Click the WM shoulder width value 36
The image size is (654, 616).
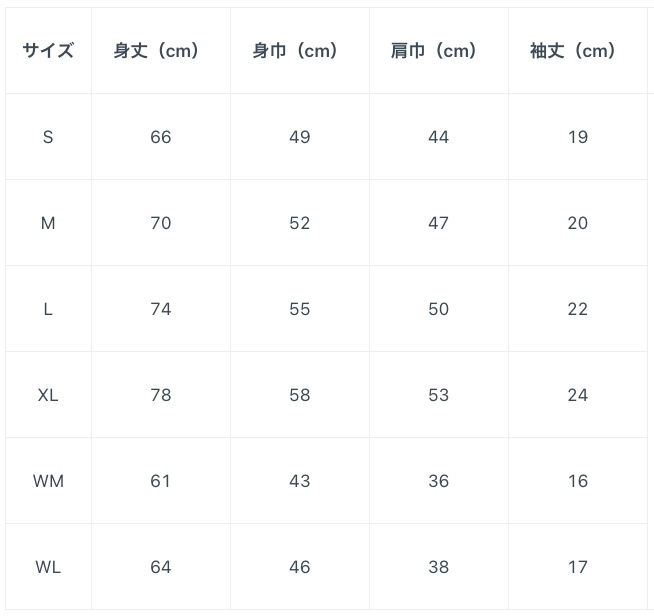coord(438,481)
